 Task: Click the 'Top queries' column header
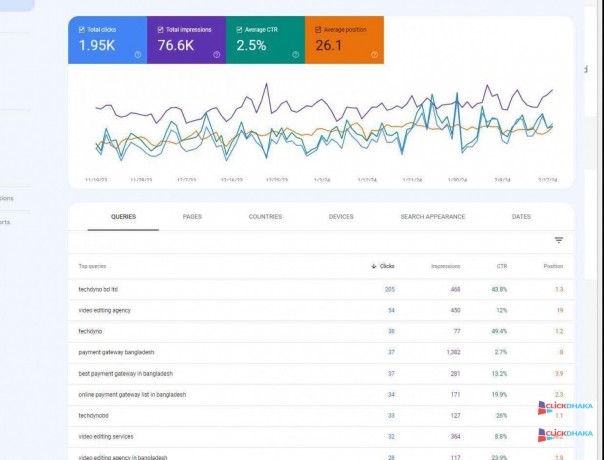pos(92,266)
